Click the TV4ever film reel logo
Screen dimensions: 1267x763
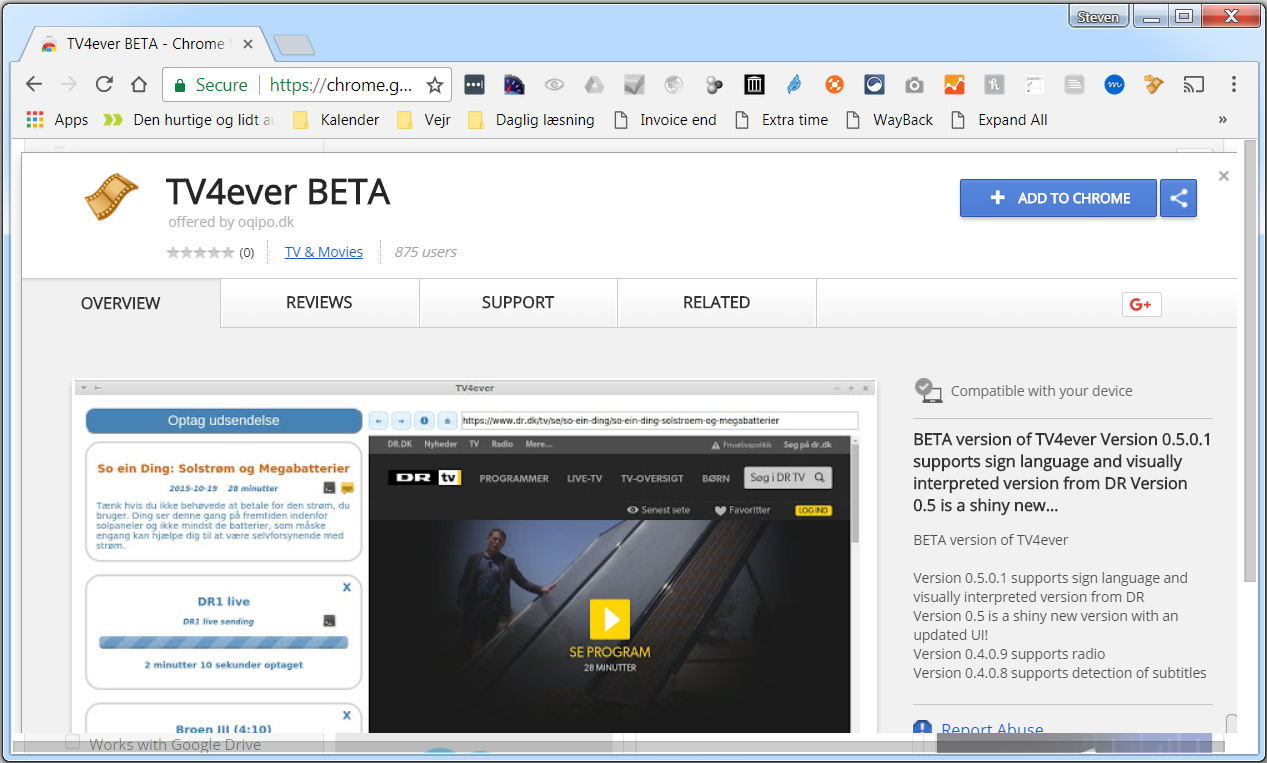pos(111,196)
